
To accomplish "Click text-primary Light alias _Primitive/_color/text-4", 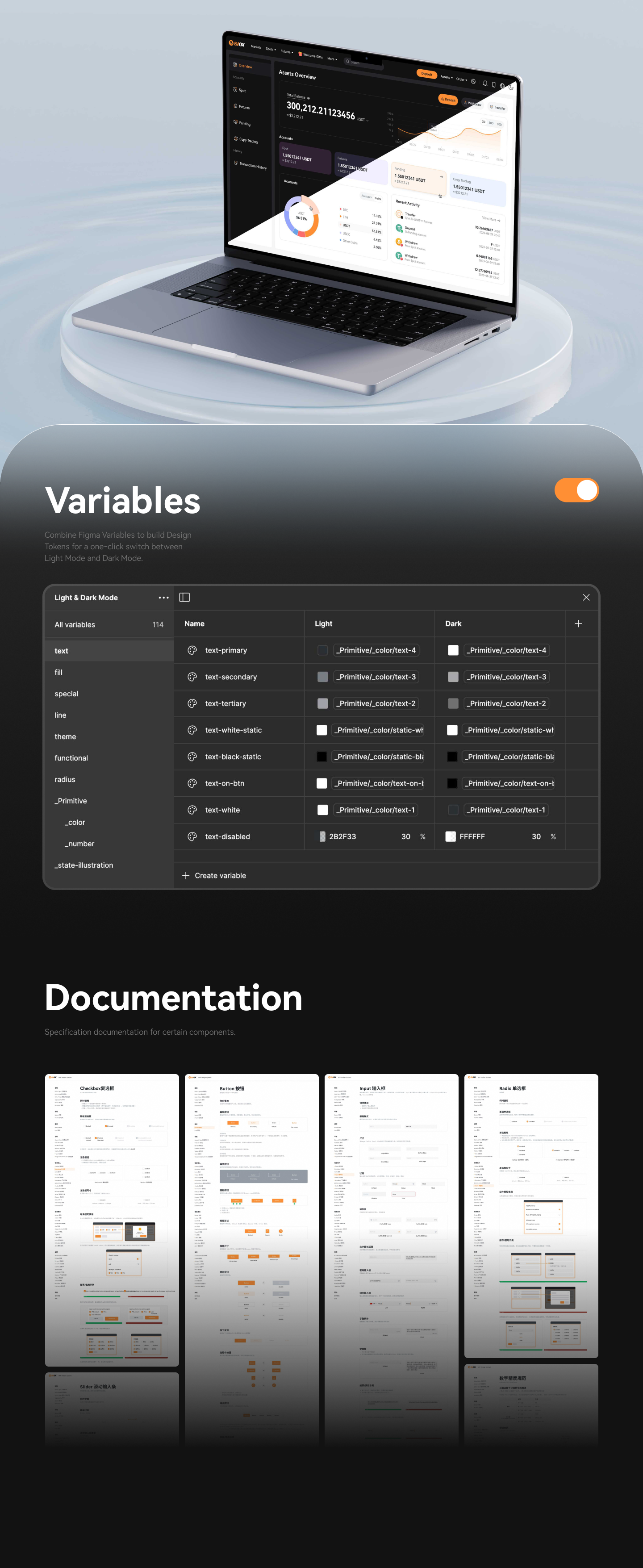I will tap(376, 650).
